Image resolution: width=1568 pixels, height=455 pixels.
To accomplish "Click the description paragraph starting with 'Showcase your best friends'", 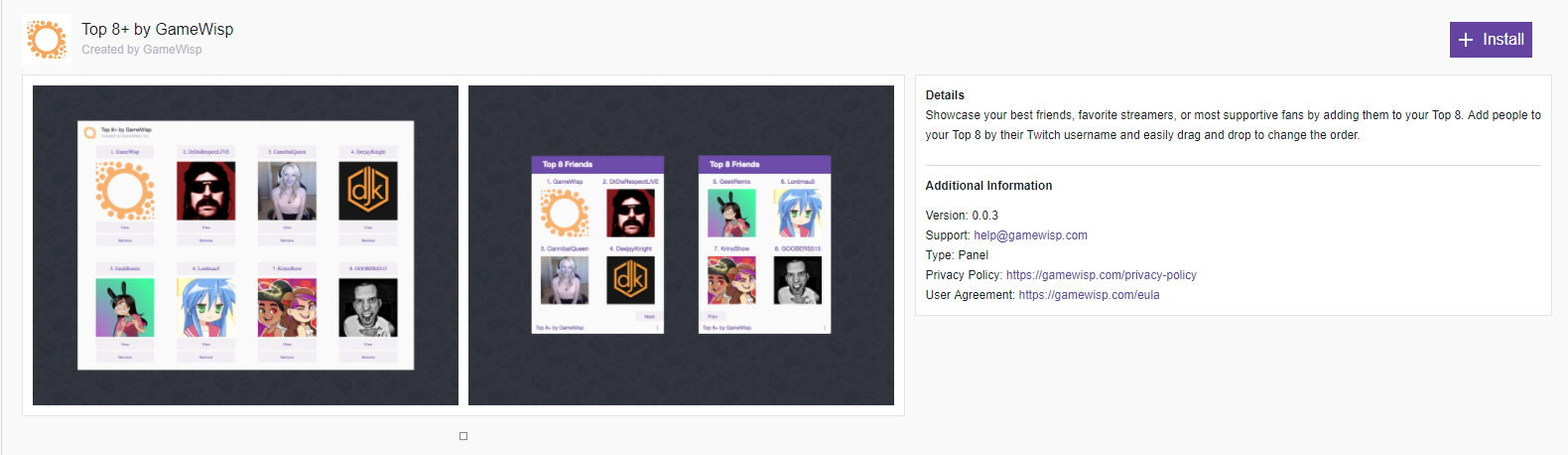I will [x=1233, y=125].
